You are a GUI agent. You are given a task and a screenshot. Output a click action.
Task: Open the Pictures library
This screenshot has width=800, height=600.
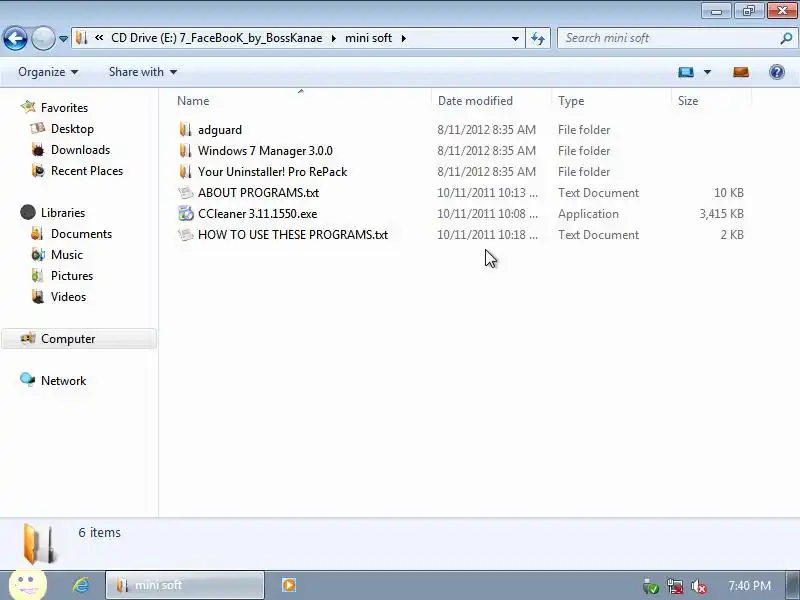coord(72,276)
